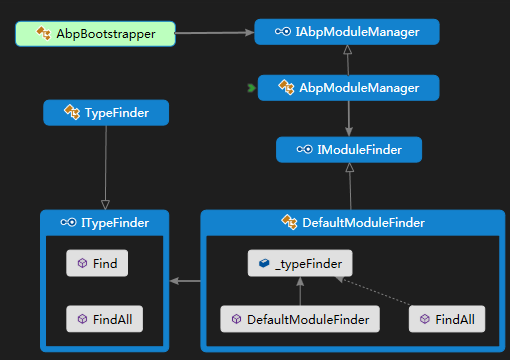The image size is (510, 360).
Task: Click the interface icon on IModuleFinder node
Action: [x=304, y=149]
